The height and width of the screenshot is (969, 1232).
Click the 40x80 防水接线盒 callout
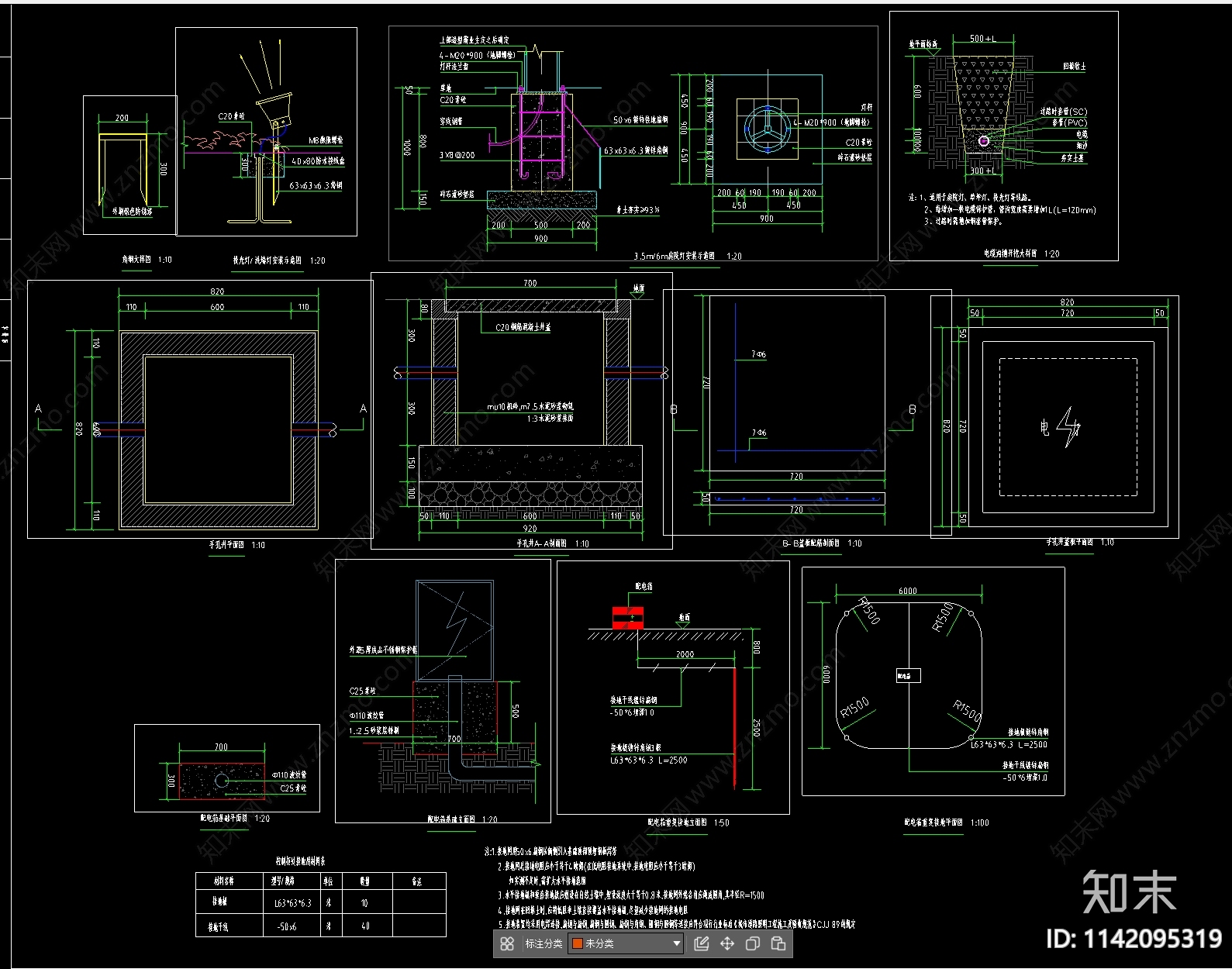pyautogui.click(x=318, y=161)
